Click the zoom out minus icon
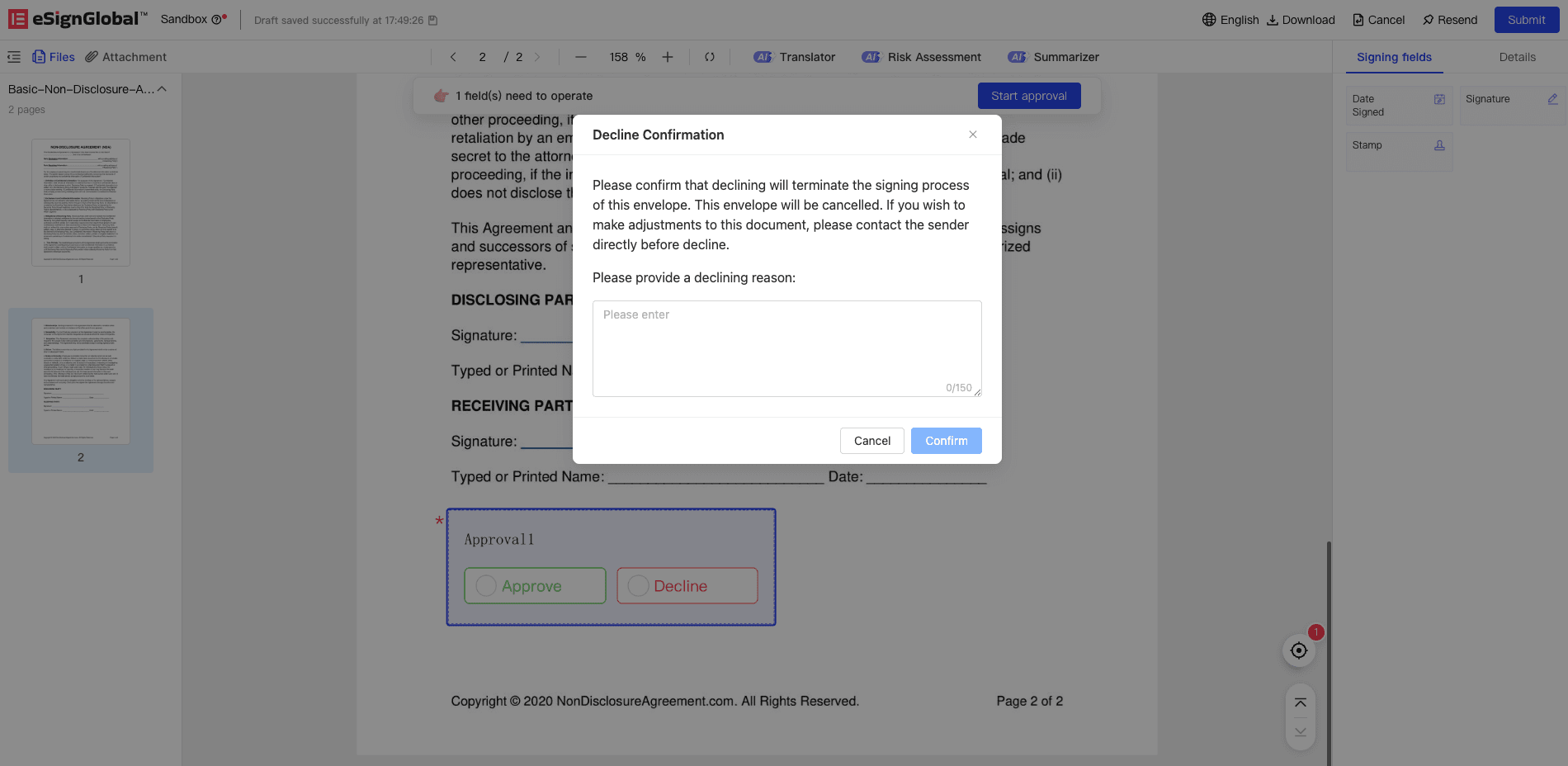This screenshot has width=1568, height=766. pyautogui.click(x=581, y=57)
